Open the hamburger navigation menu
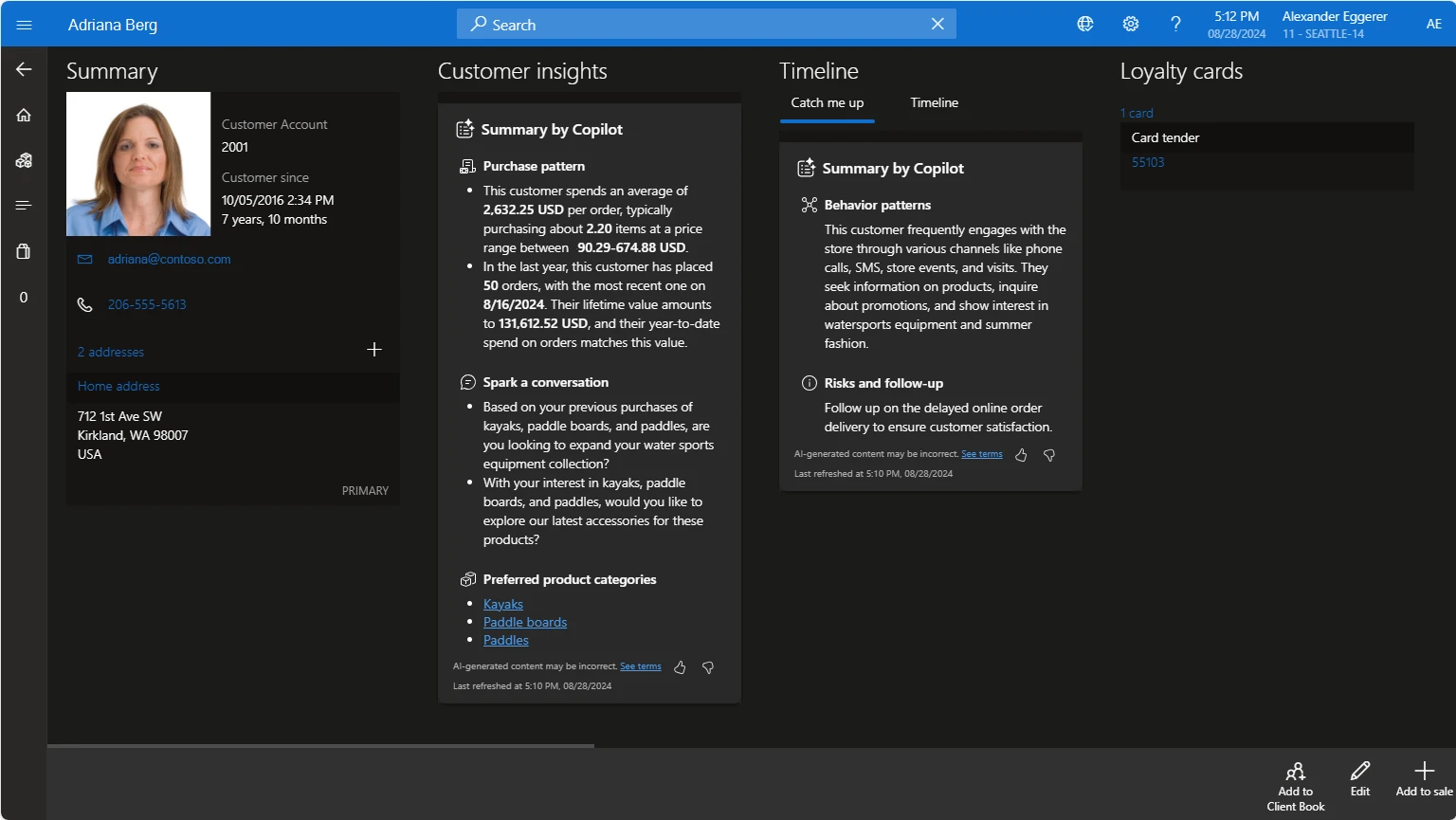Viewport: 1456px width, 820px height. [25, 25]
